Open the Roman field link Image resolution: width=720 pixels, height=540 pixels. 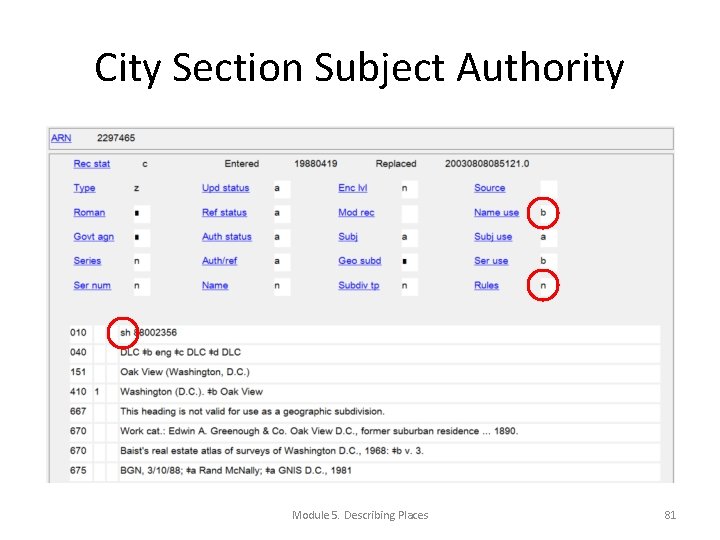[x=89, y=213]
